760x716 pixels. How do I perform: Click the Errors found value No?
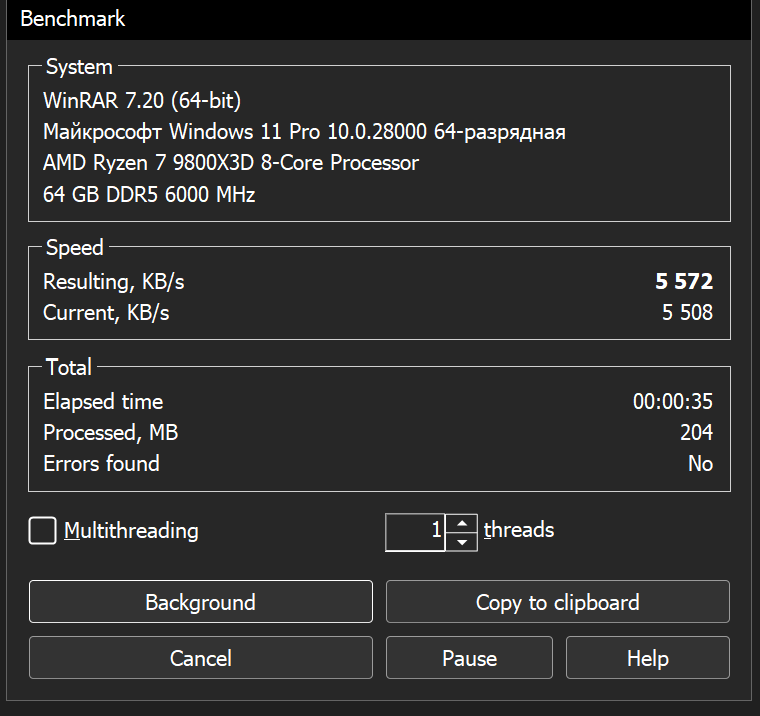700,463
